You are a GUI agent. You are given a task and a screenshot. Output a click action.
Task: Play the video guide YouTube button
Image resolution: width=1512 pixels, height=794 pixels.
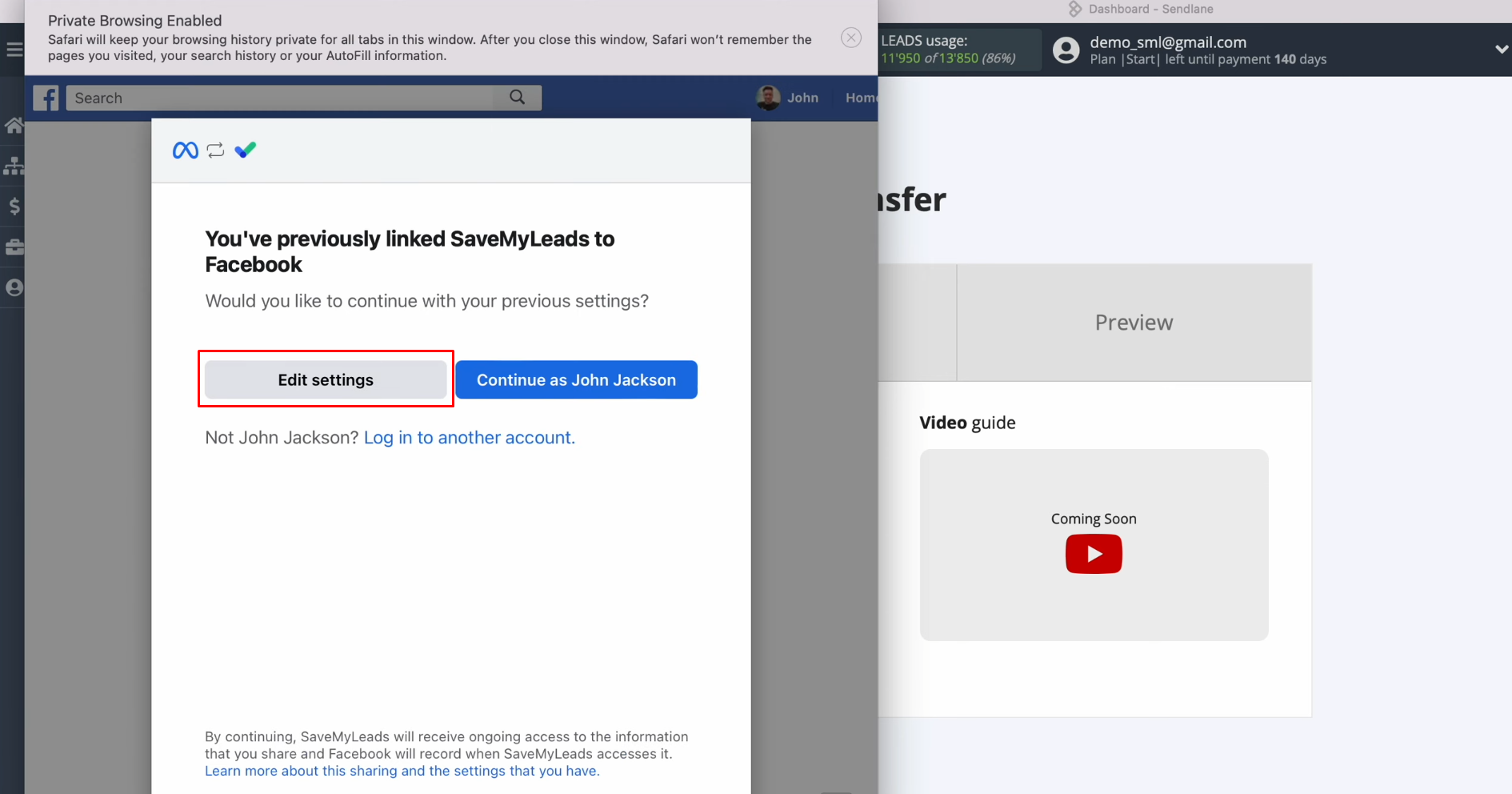click(1094, 554)
